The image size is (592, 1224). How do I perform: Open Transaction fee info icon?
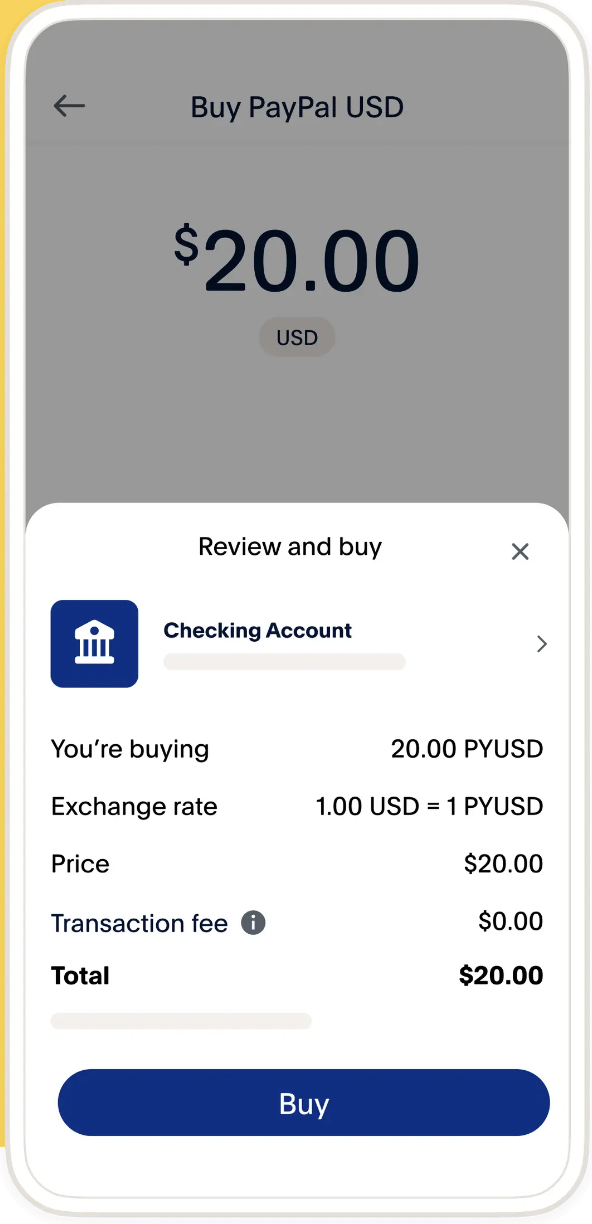coord(253,922)
